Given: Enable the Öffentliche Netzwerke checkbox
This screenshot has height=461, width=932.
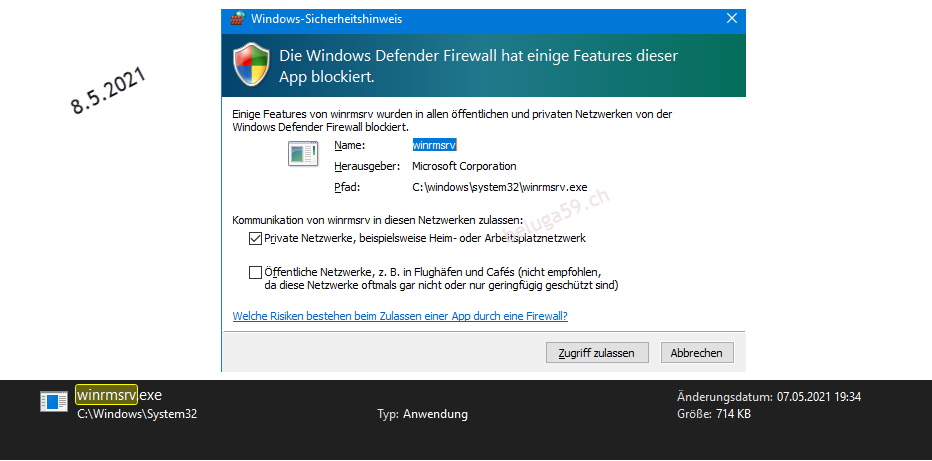Looking at the screenshot, I should coord(255,273).
